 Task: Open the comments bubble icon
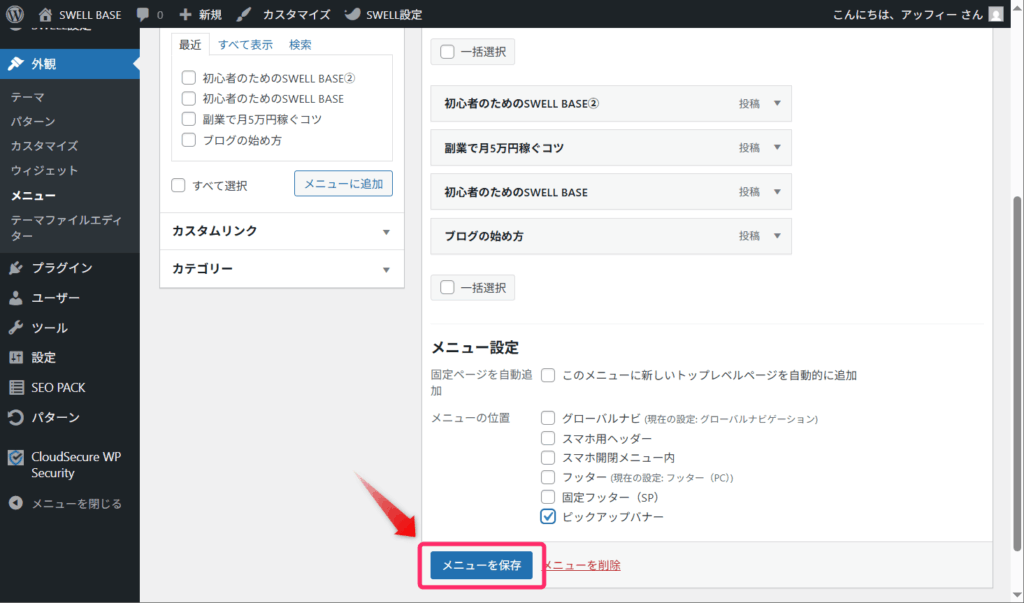pyautogui.click(x=142, y=14)
